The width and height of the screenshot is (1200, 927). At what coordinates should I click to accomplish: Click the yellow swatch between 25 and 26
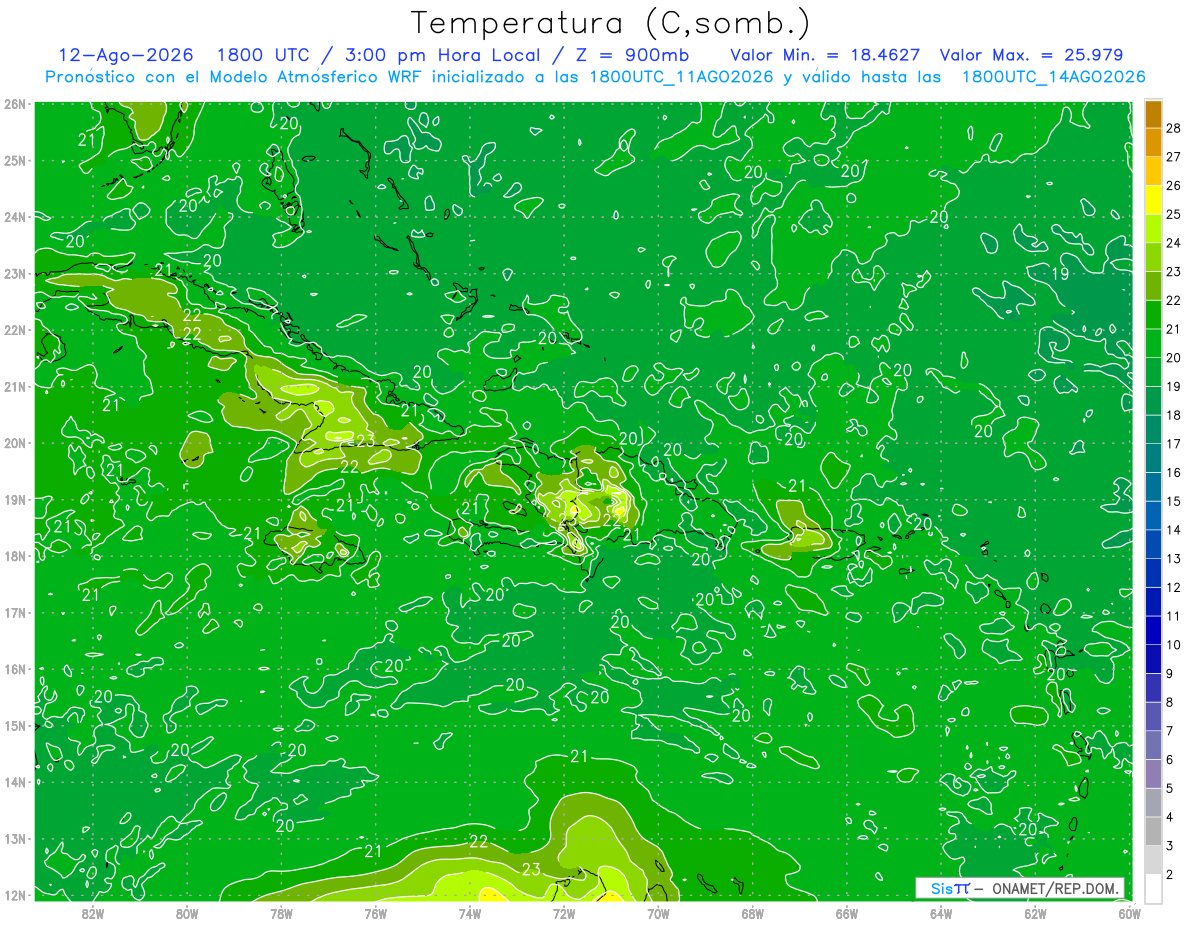[x=1153, y=200]
